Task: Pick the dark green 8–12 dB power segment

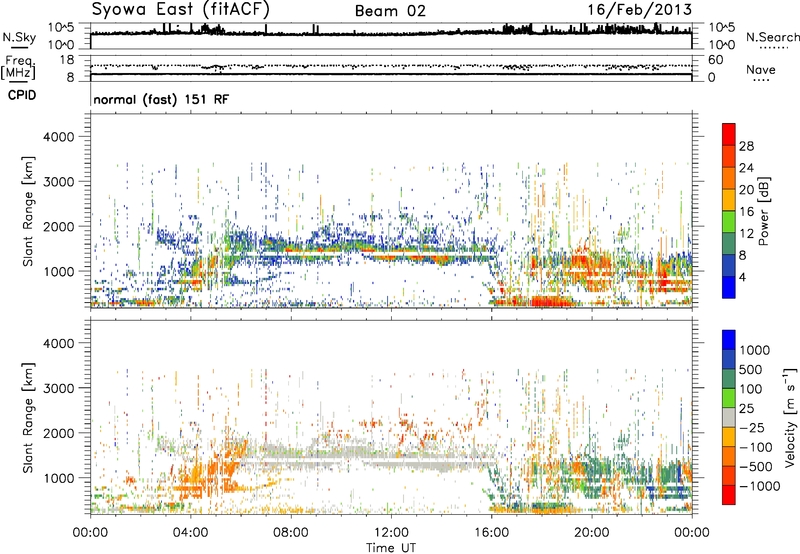Action: coord(729,244)
